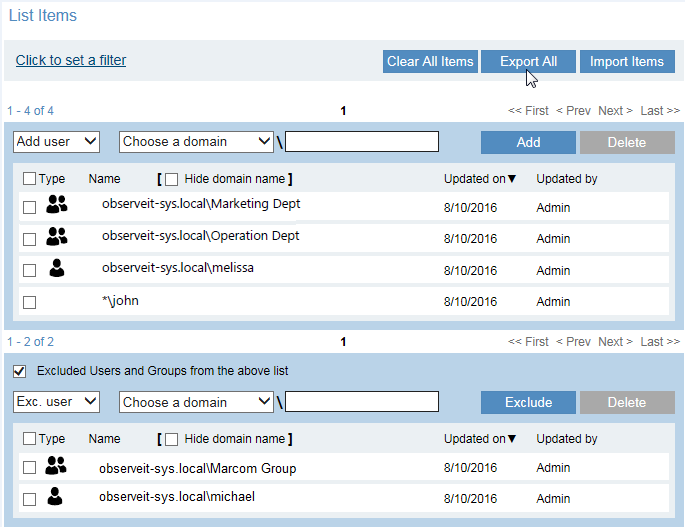Focus the name field beside Exclude
685x527 pixels.
[x=362, y=402]
